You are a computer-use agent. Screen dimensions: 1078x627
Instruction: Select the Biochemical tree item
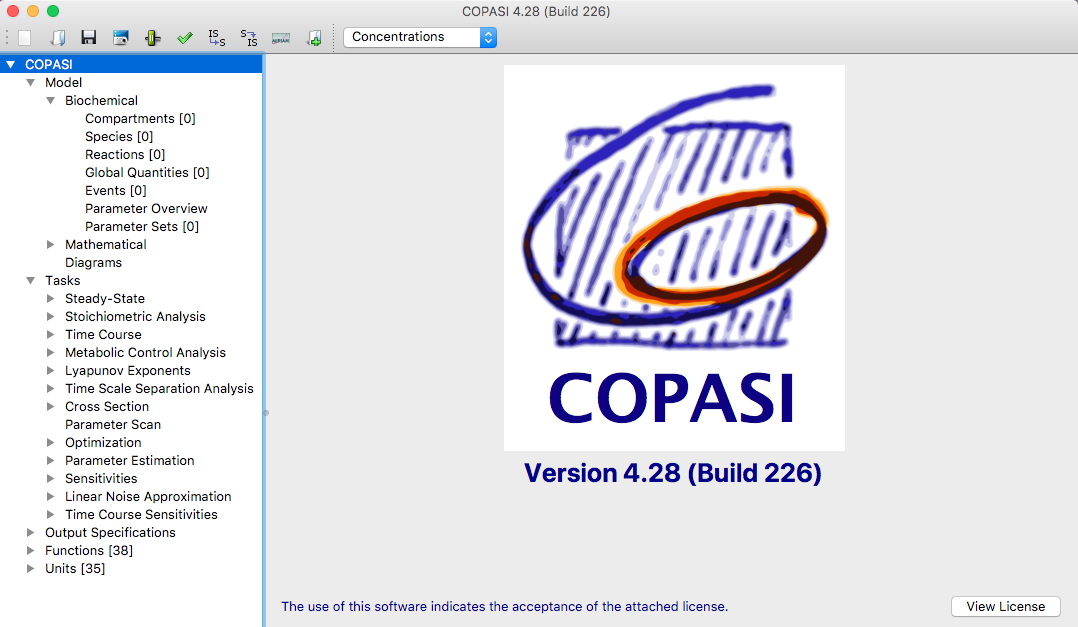(x=101, y=100)
